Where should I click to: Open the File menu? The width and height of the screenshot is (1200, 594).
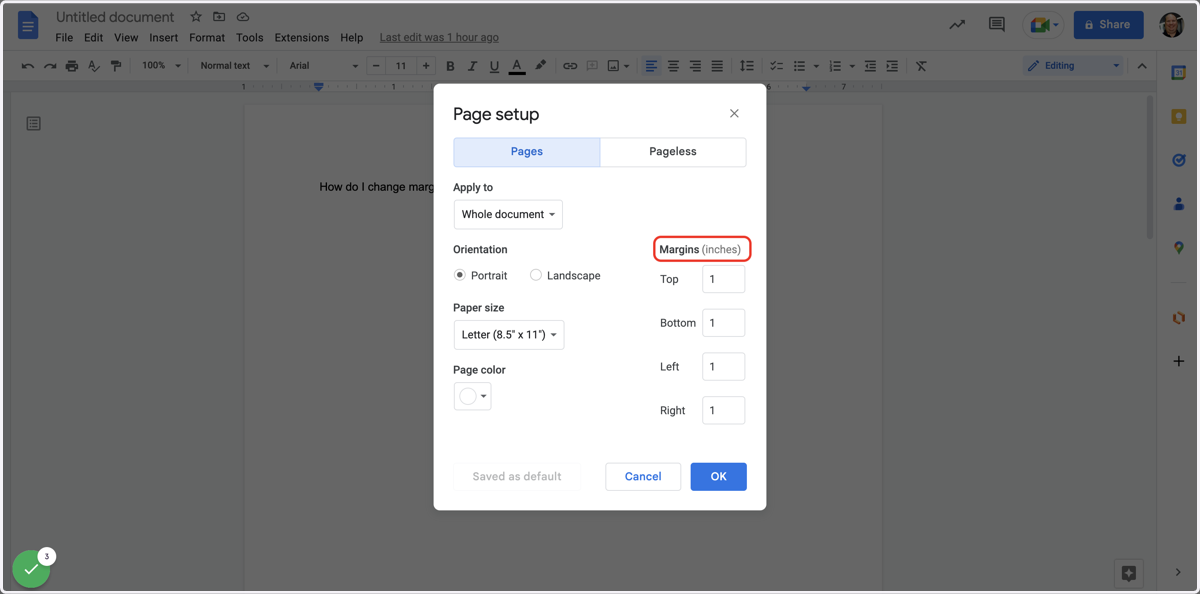(x=64, y=38)
